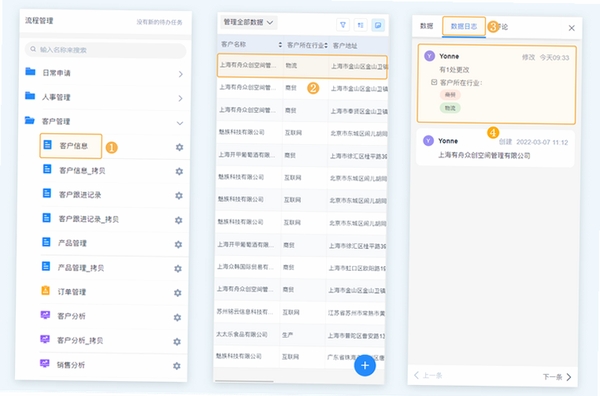Open settings gear for 客户跟进记录_拷贝
600x396 pixels.
[178, 220]
